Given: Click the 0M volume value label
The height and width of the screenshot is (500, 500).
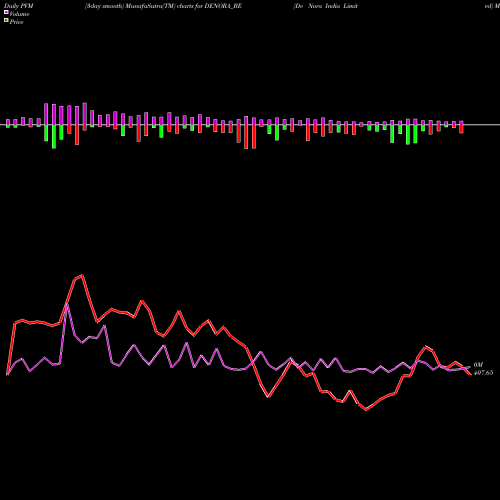Looking at the screenshot, I should point(478,365).
